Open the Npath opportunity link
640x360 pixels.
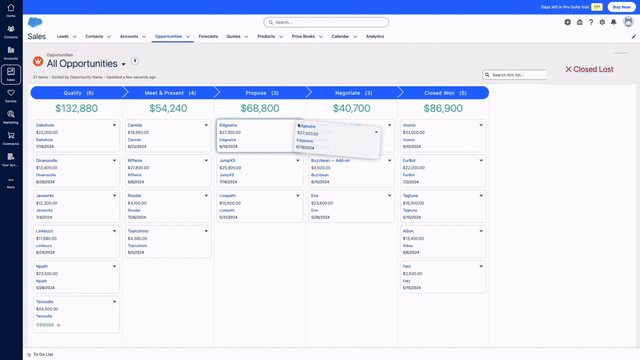42,266
